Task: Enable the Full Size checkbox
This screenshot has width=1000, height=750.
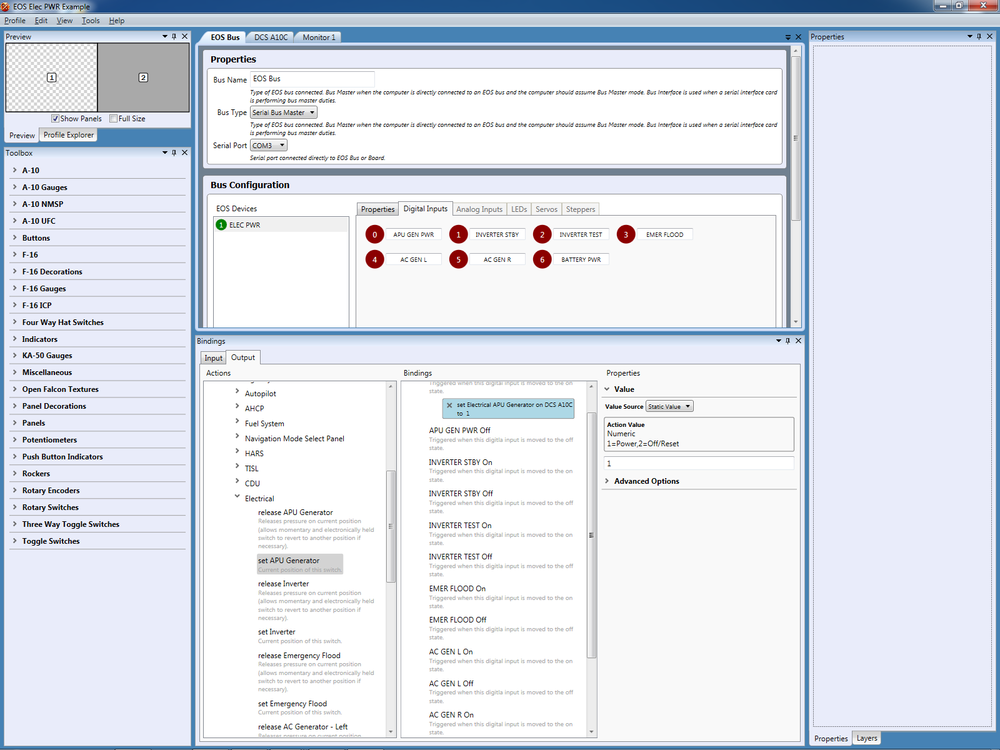Action: [x=114, y=119]
